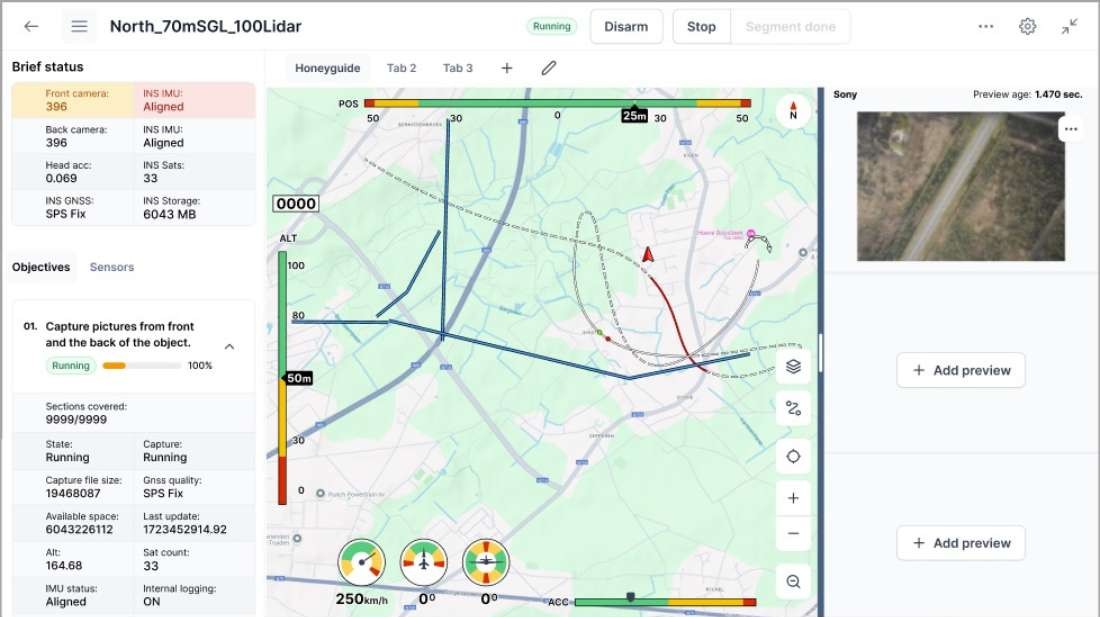Click the objective Running status badge

(71, 365)
